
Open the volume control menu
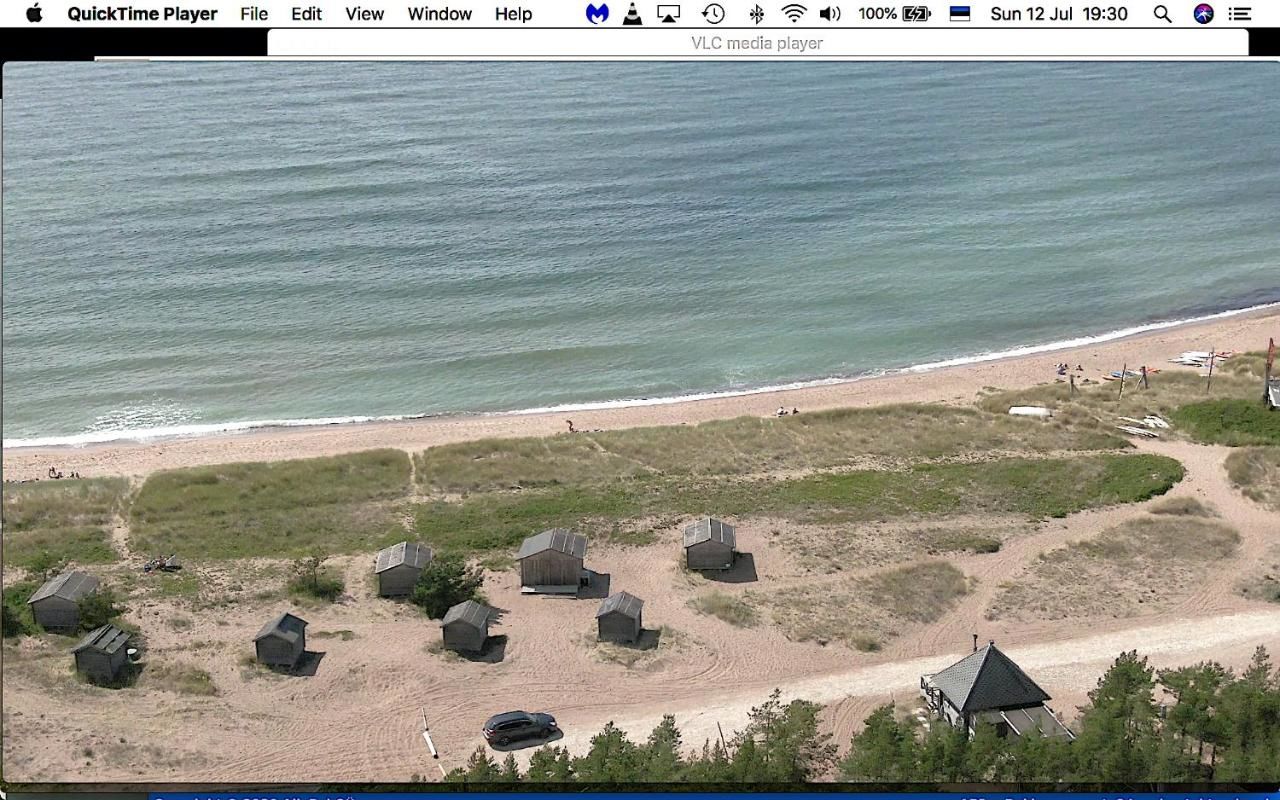point(830,14)
